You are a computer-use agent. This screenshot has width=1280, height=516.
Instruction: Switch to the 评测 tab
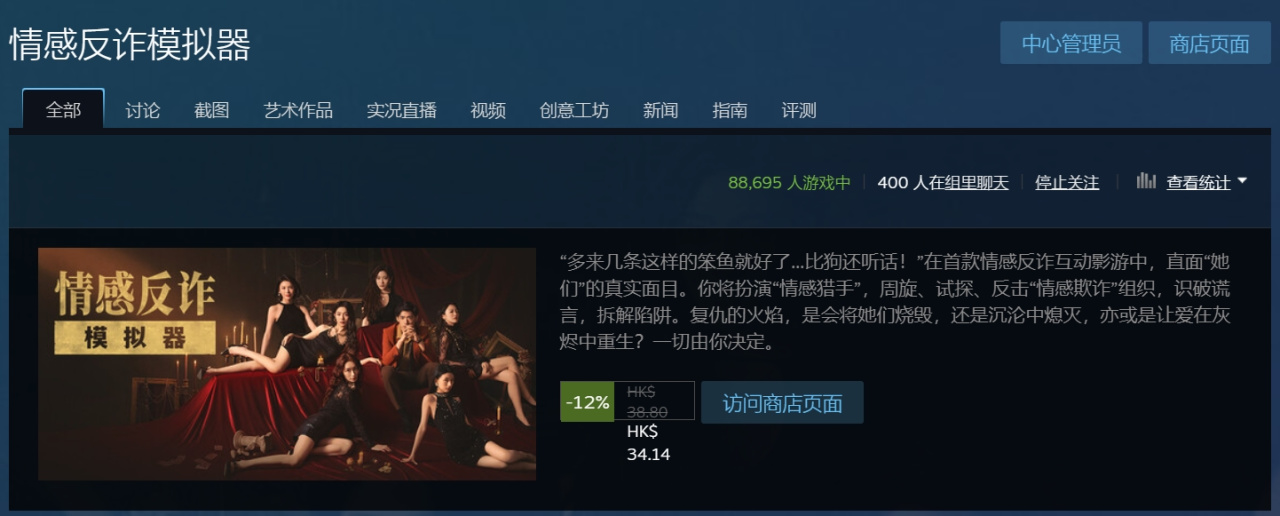click(x=799, y=110)
